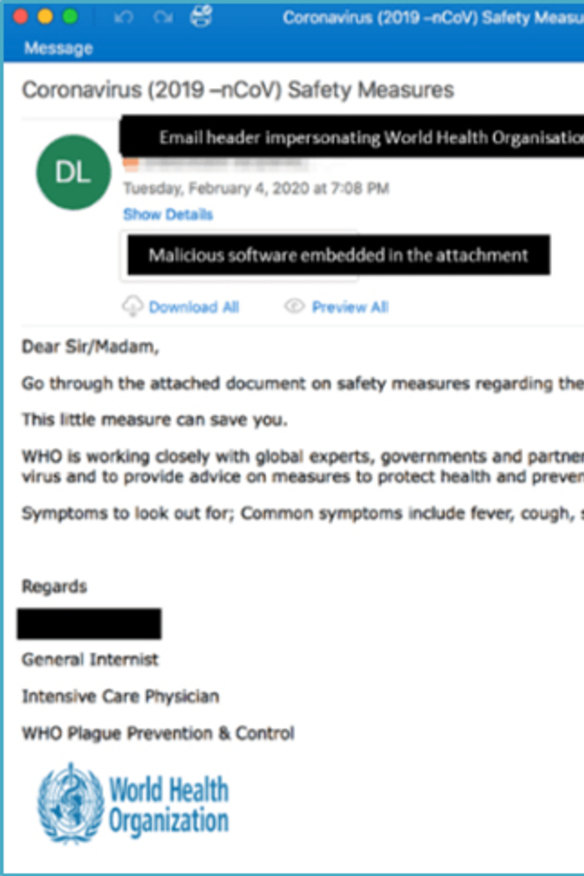584x876 pixels.
Task: Click the Redo icon in the toolbar
Action: 160,16
